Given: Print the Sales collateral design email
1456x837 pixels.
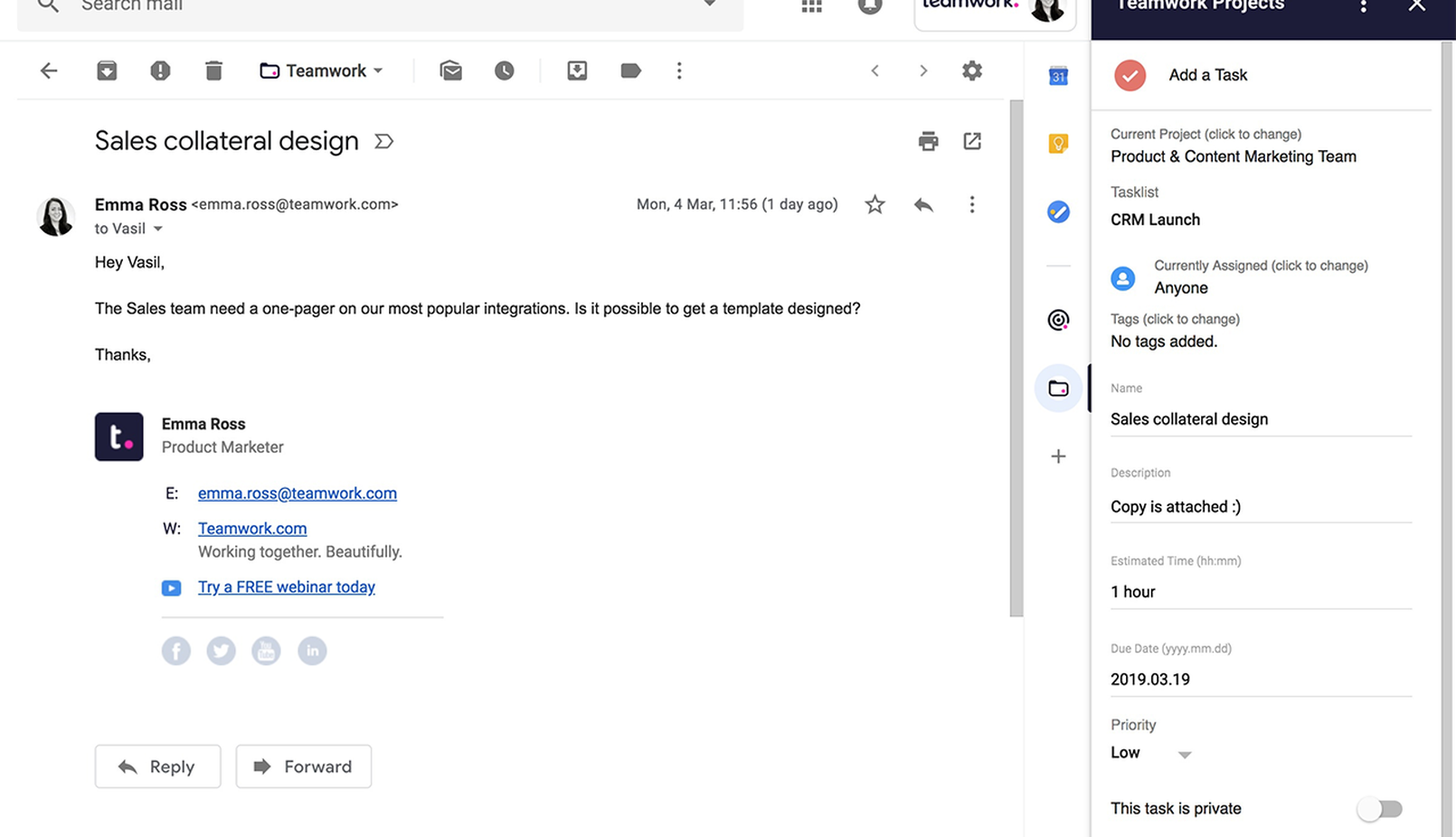Looking at the screenshot, I should [x=928, y=141].
